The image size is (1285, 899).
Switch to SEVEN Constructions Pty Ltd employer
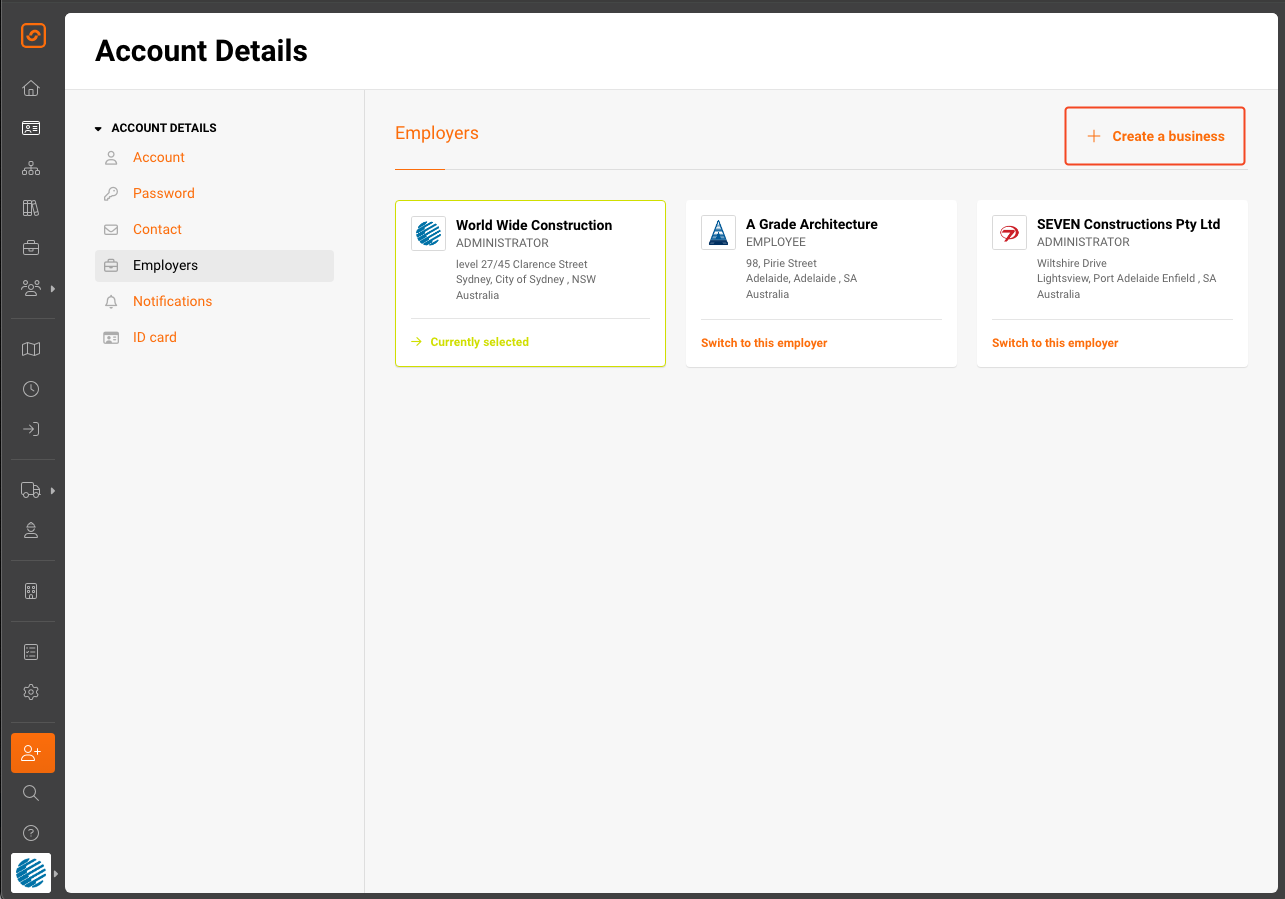pyautogui.click(x=1054, y=342)
